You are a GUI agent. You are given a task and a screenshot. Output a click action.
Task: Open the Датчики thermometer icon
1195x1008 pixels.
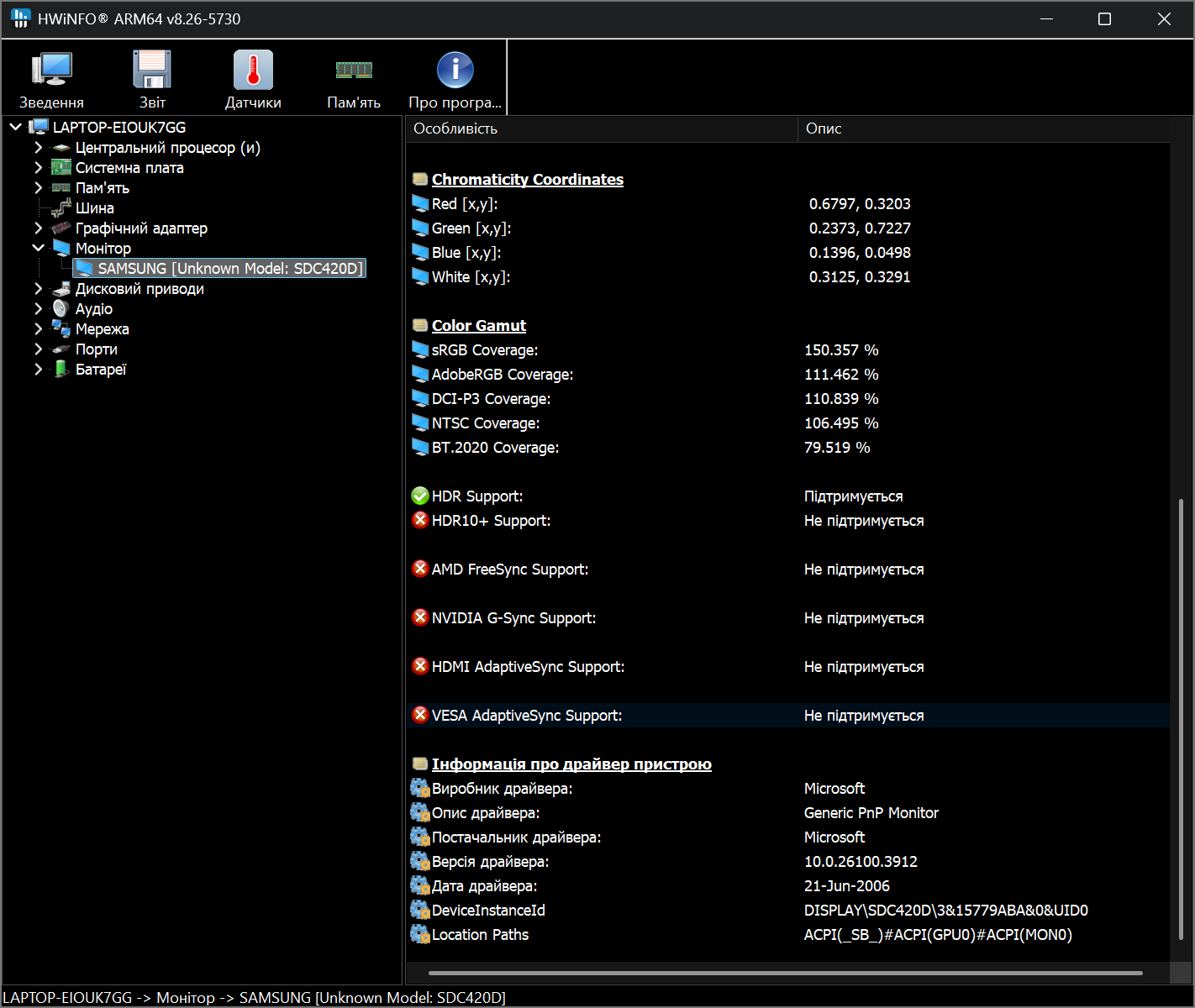[253, 70]
